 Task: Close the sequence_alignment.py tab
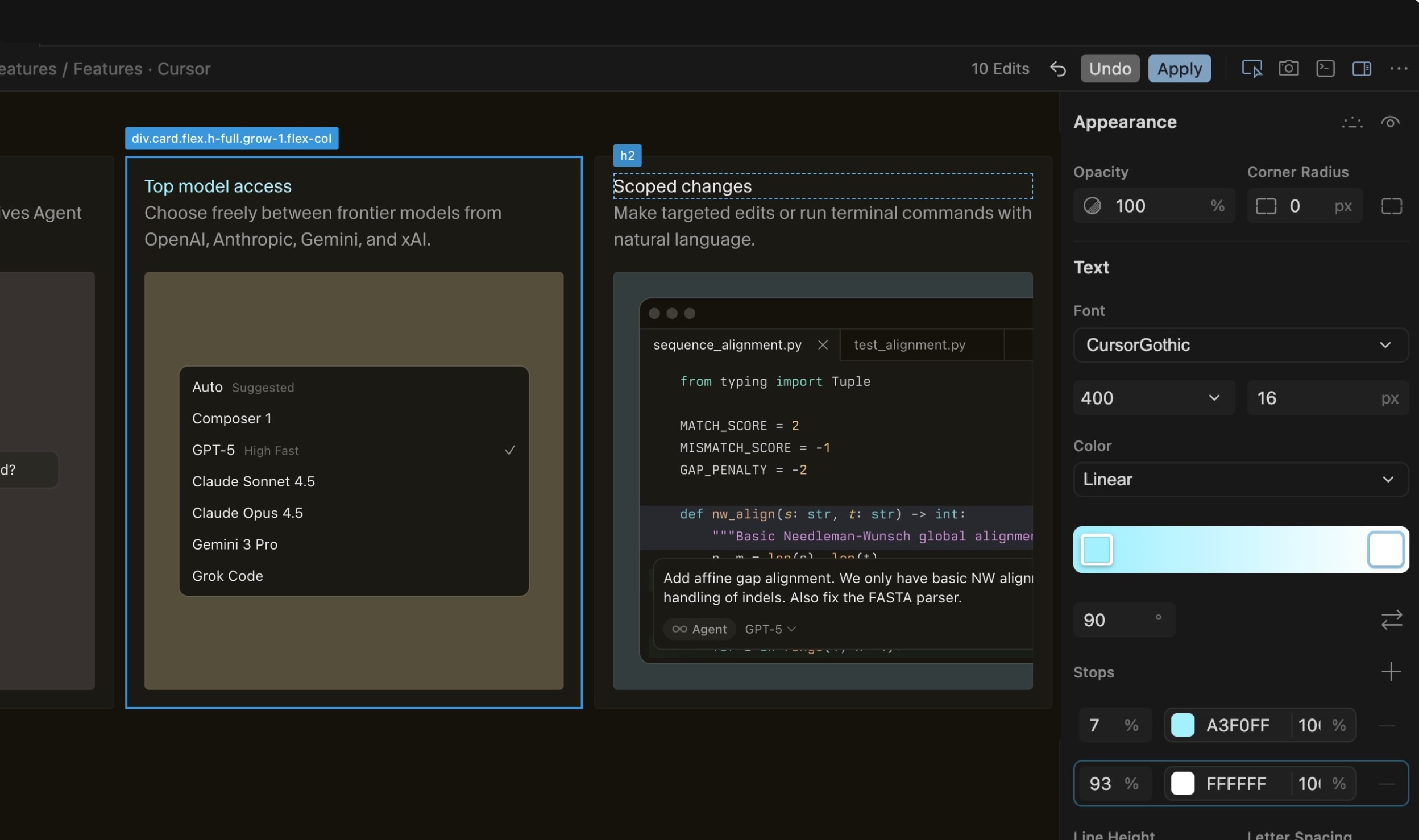click(822, 345)
